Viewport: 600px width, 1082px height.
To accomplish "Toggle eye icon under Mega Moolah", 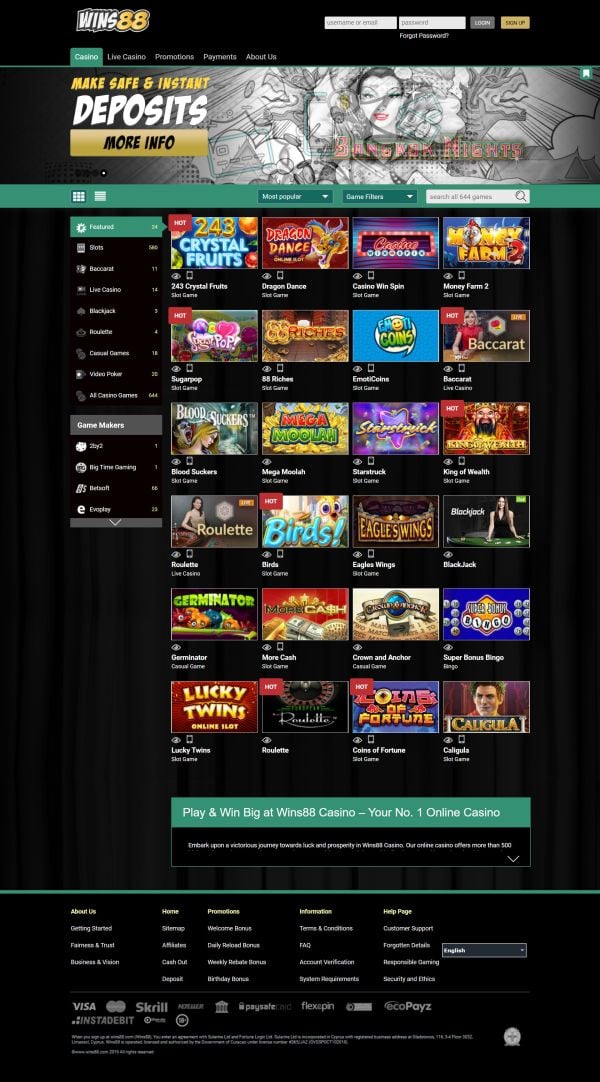I will [x=267, y=461].
